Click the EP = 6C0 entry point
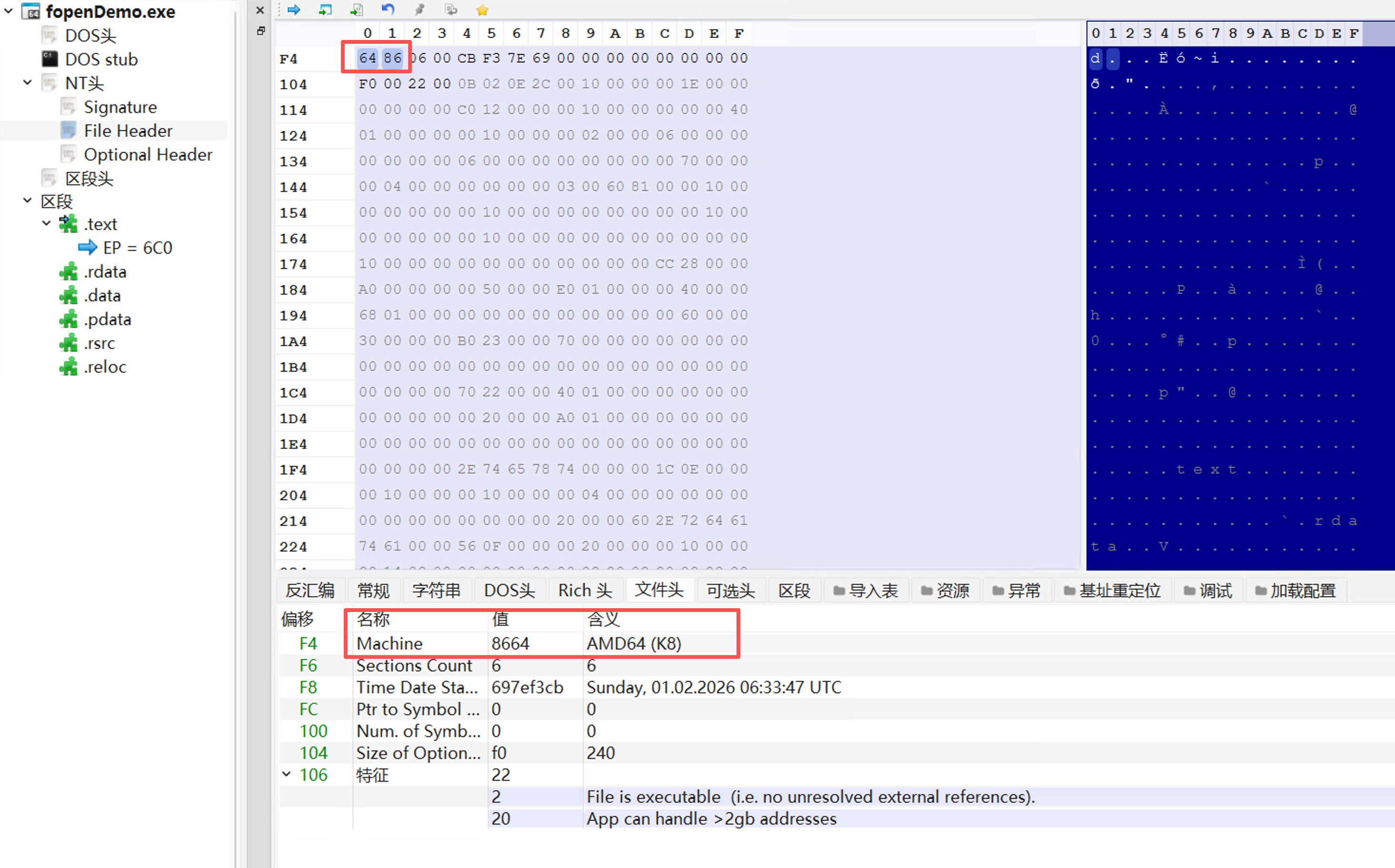 [137, 247]
